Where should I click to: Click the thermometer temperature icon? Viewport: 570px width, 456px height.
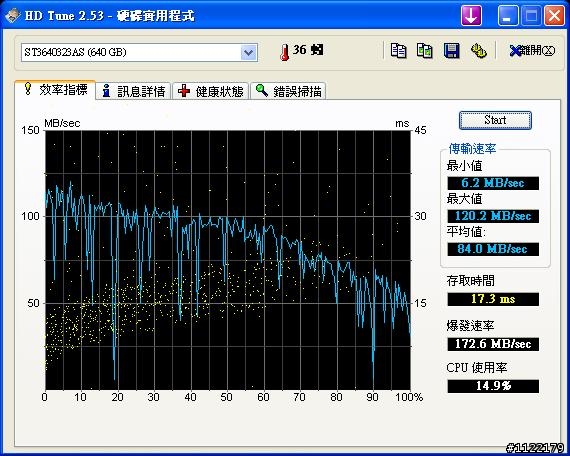(x=285, y=52)
